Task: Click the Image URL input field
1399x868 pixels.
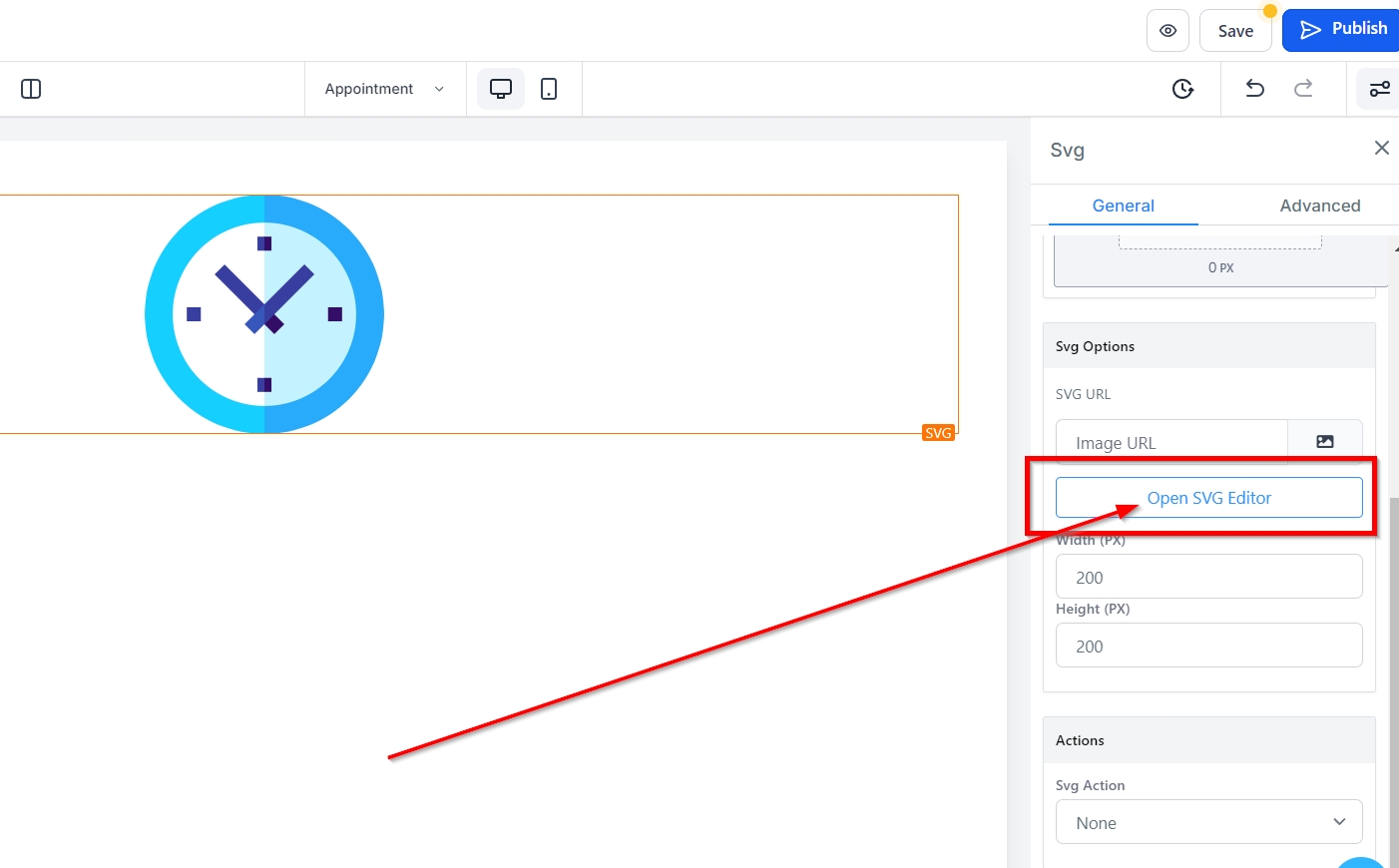Action: pyautogui.click(x=1171, y=442)
